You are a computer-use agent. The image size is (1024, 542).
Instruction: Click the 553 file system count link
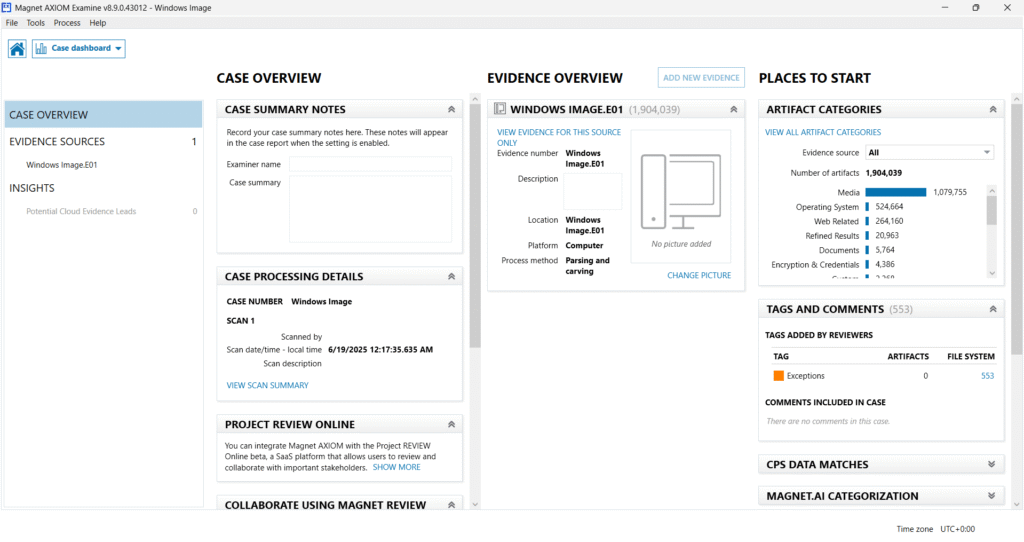pos(987,376)
